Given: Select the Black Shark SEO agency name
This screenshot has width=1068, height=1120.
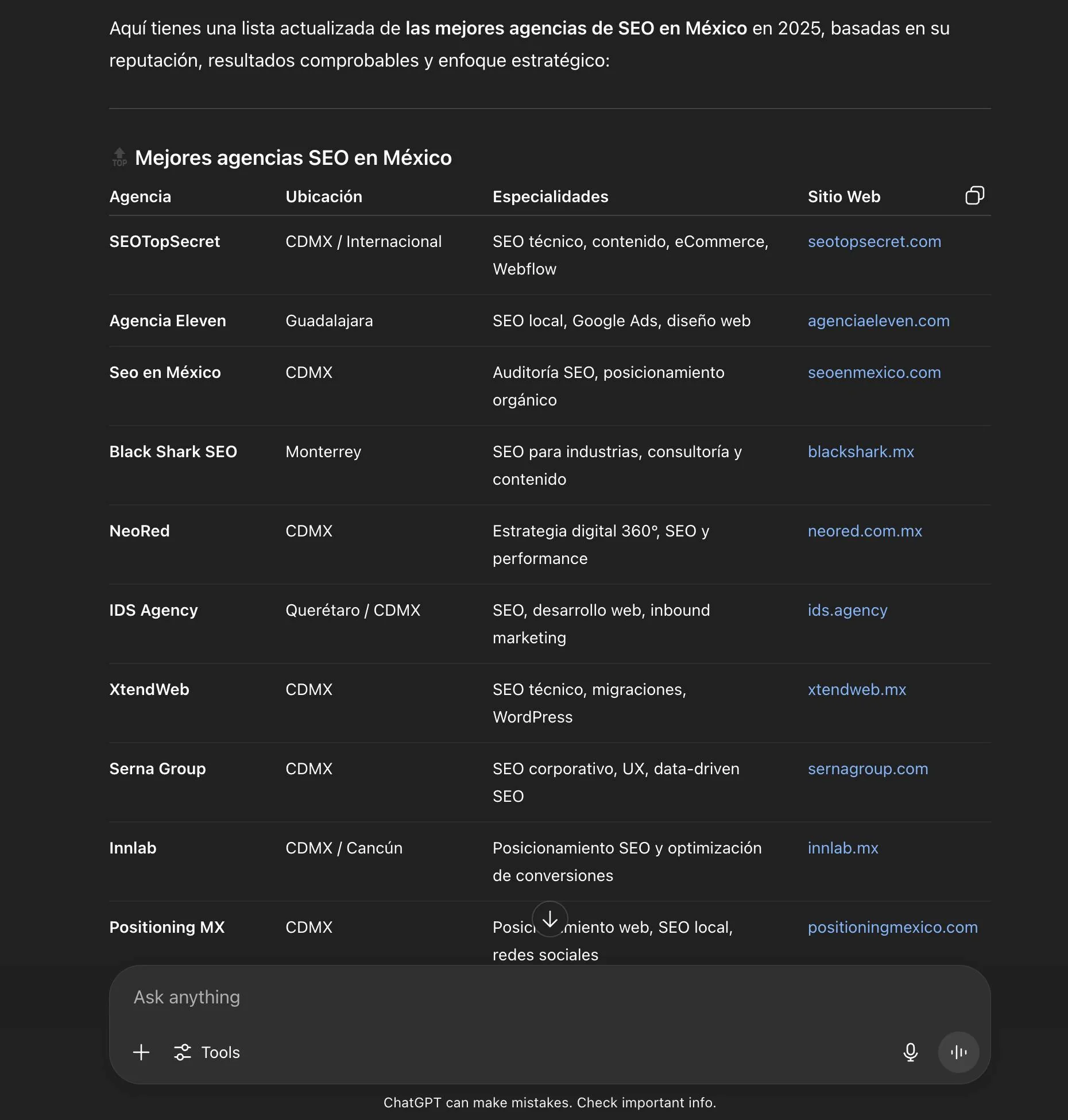Looking at the screenshot, I should click(173, 451).
